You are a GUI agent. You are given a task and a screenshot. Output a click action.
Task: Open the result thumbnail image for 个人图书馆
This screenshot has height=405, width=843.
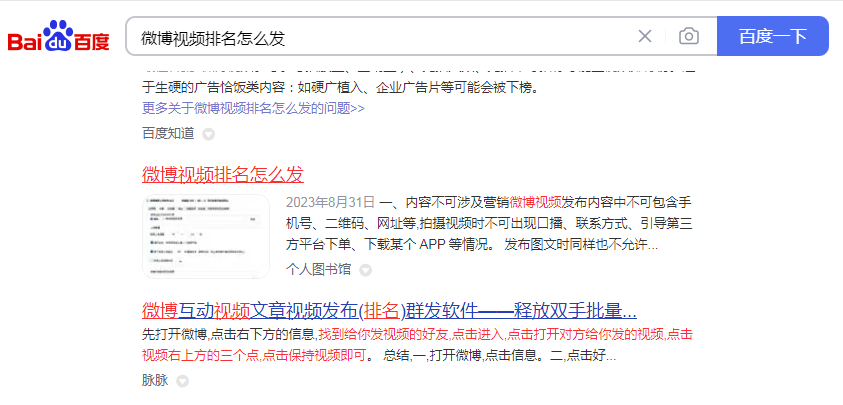[x=206, y=236]
